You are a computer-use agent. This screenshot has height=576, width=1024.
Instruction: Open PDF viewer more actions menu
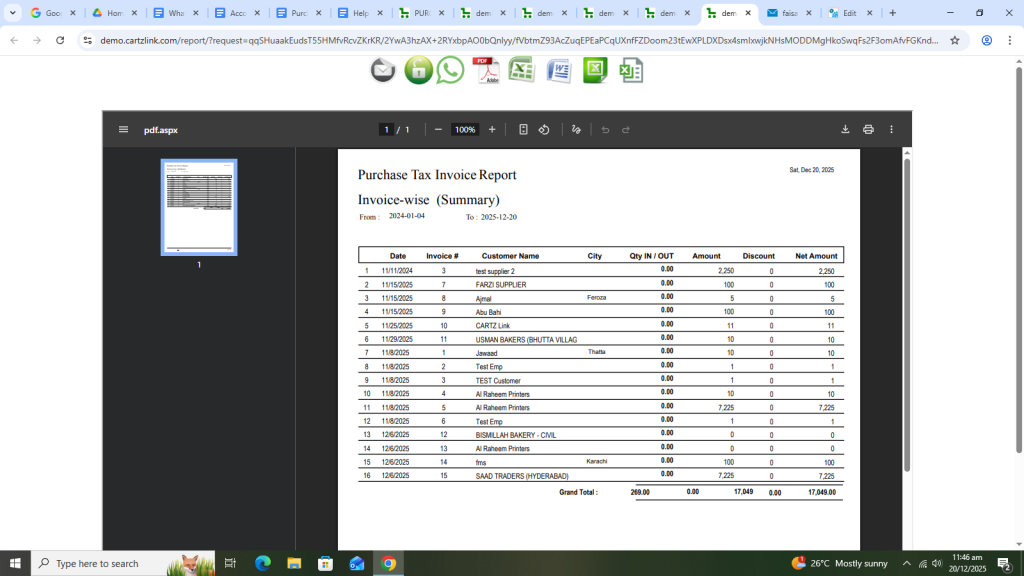891,130
